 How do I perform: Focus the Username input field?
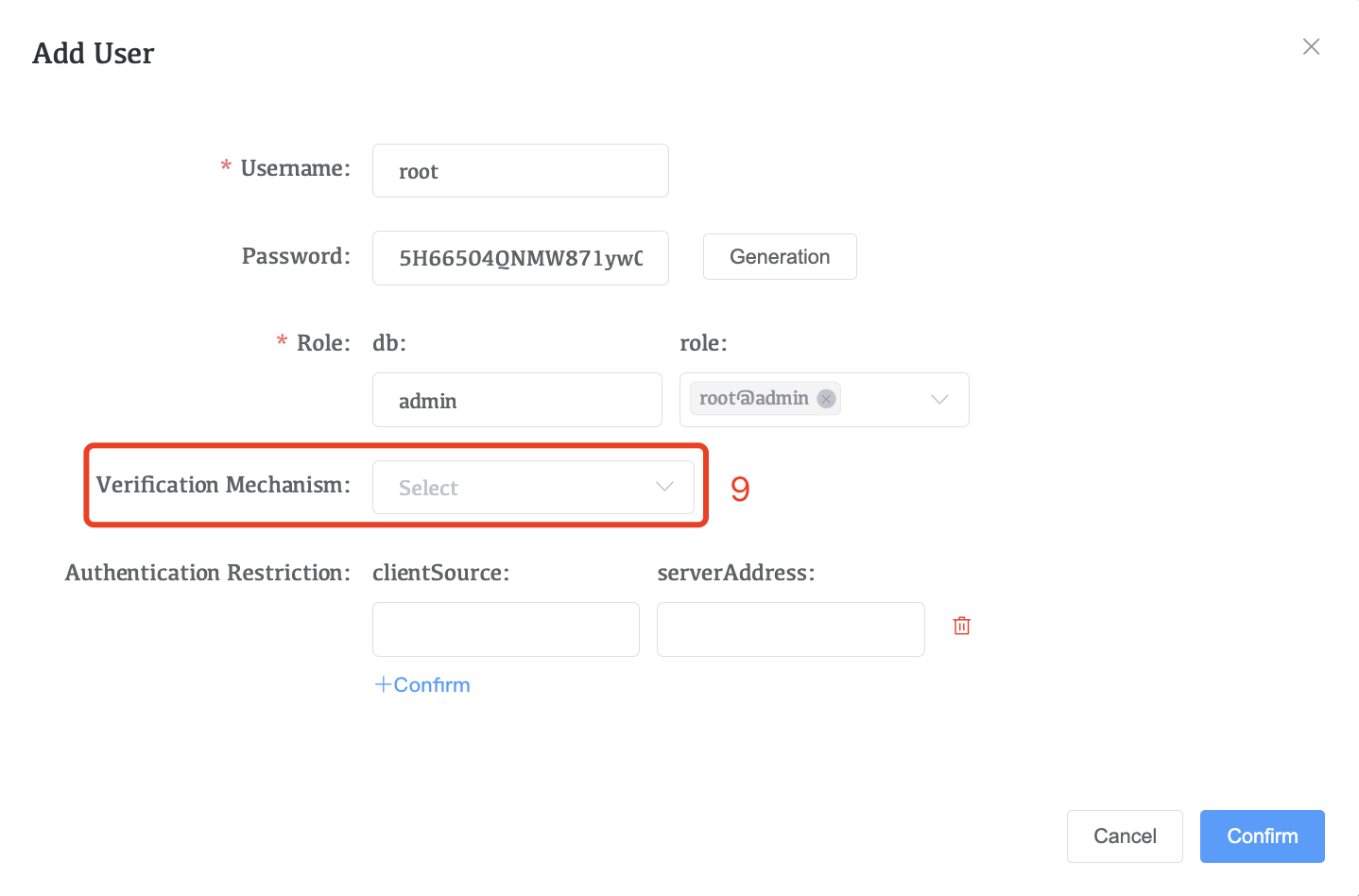[520, 171]
